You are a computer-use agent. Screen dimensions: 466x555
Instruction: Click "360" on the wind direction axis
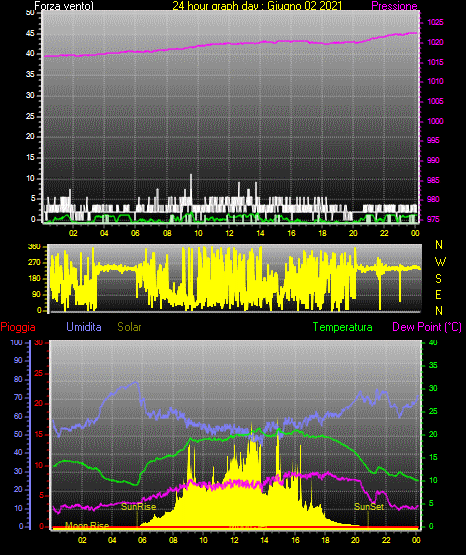pyautogui.click(x=34, y=247)
